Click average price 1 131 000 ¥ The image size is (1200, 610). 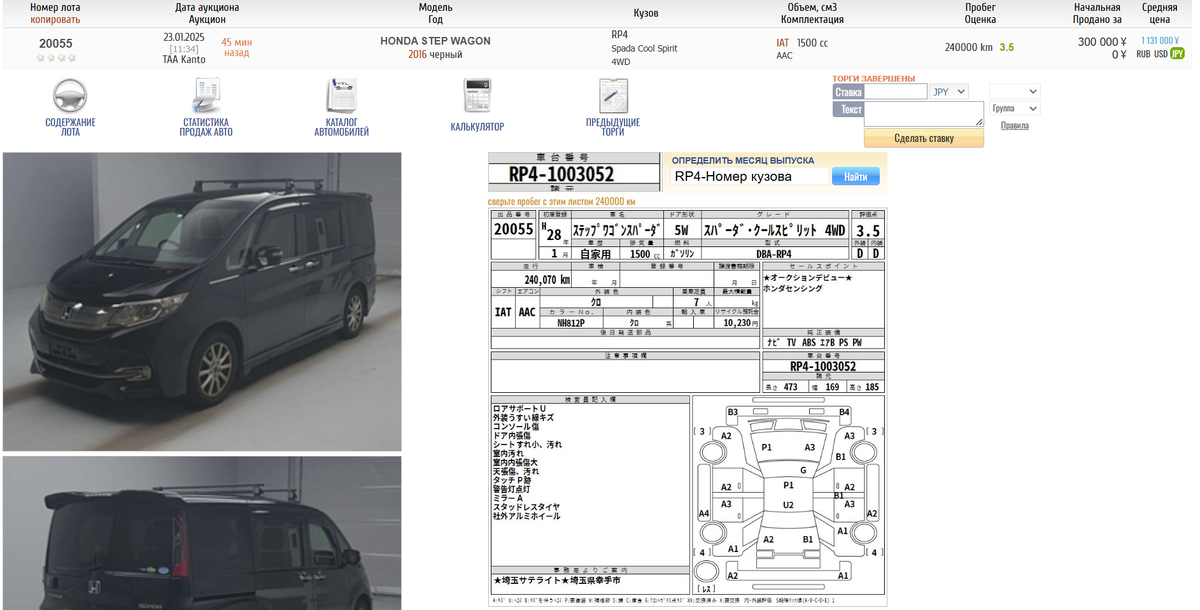click(1160, 41)
